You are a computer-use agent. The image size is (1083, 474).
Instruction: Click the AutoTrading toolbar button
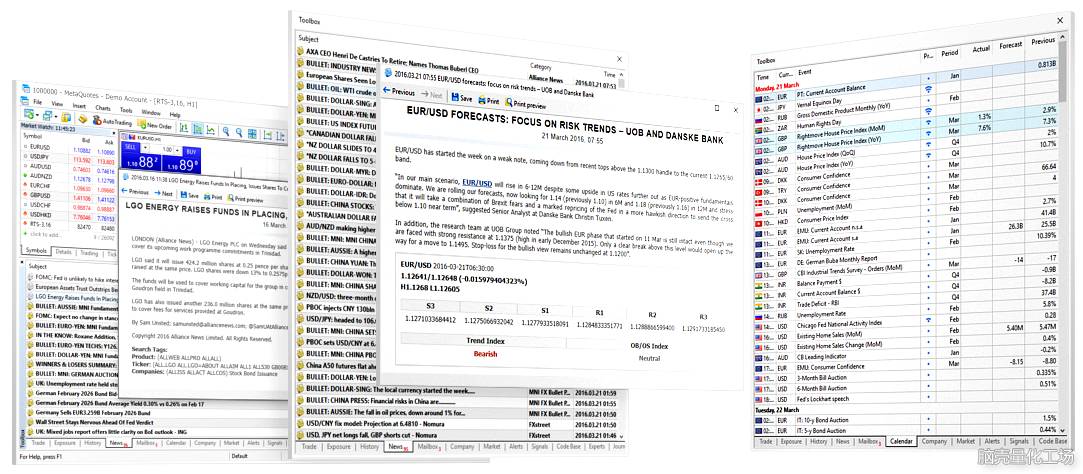pos(113,121)
